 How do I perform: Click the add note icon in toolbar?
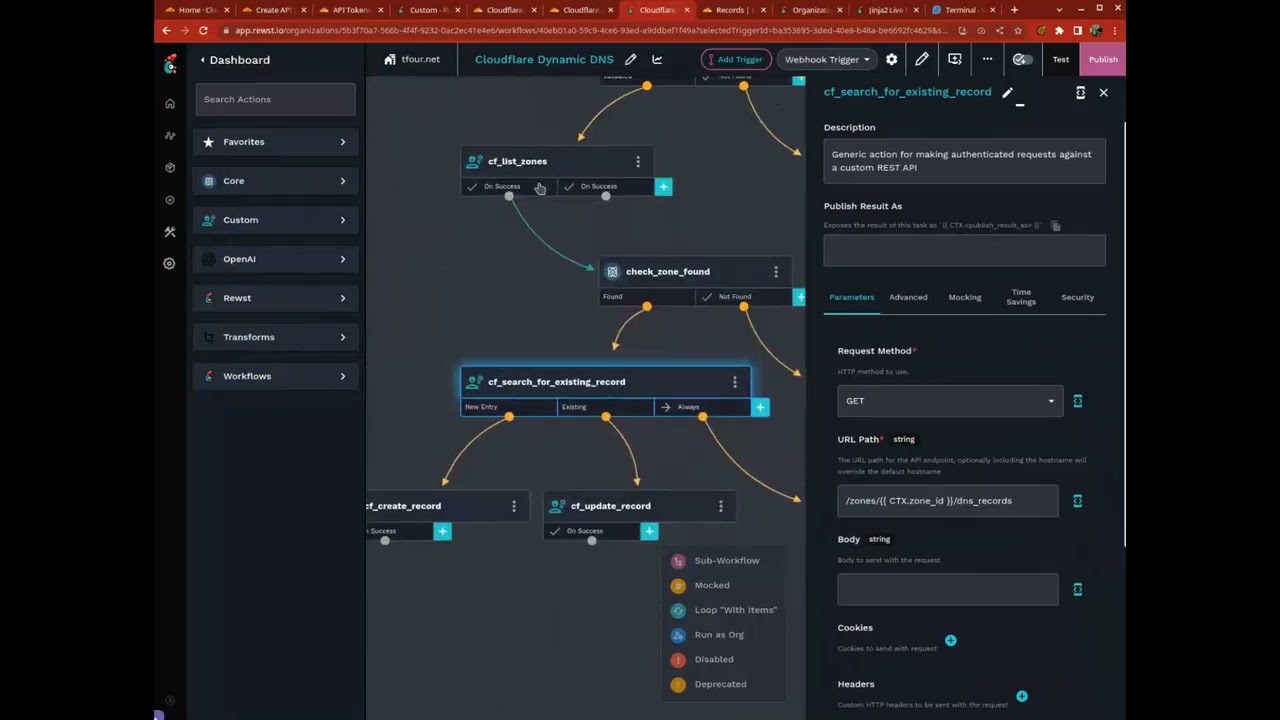954,59
